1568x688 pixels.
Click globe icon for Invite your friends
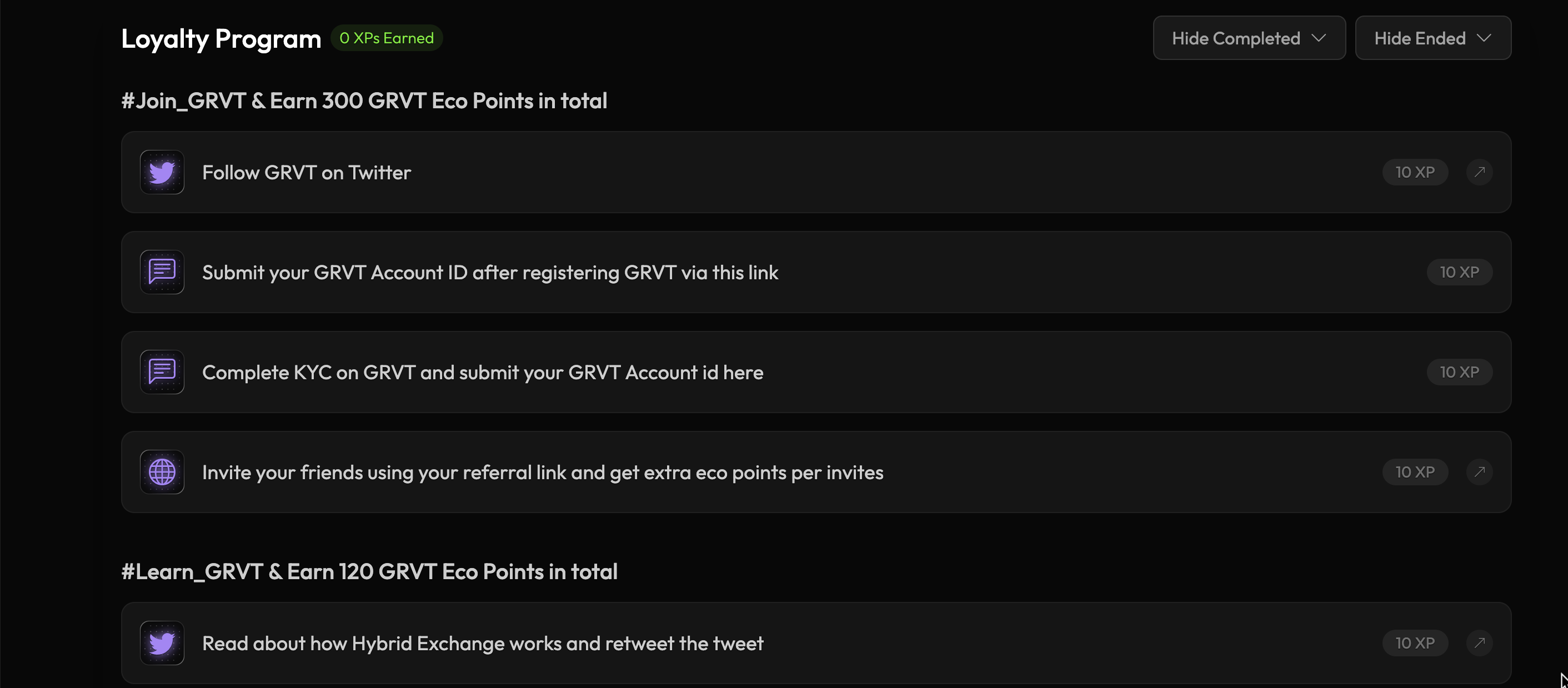162,472
